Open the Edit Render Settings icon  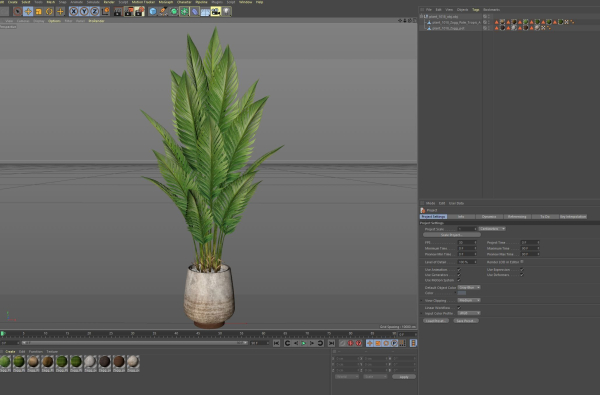tap(139, 11)
